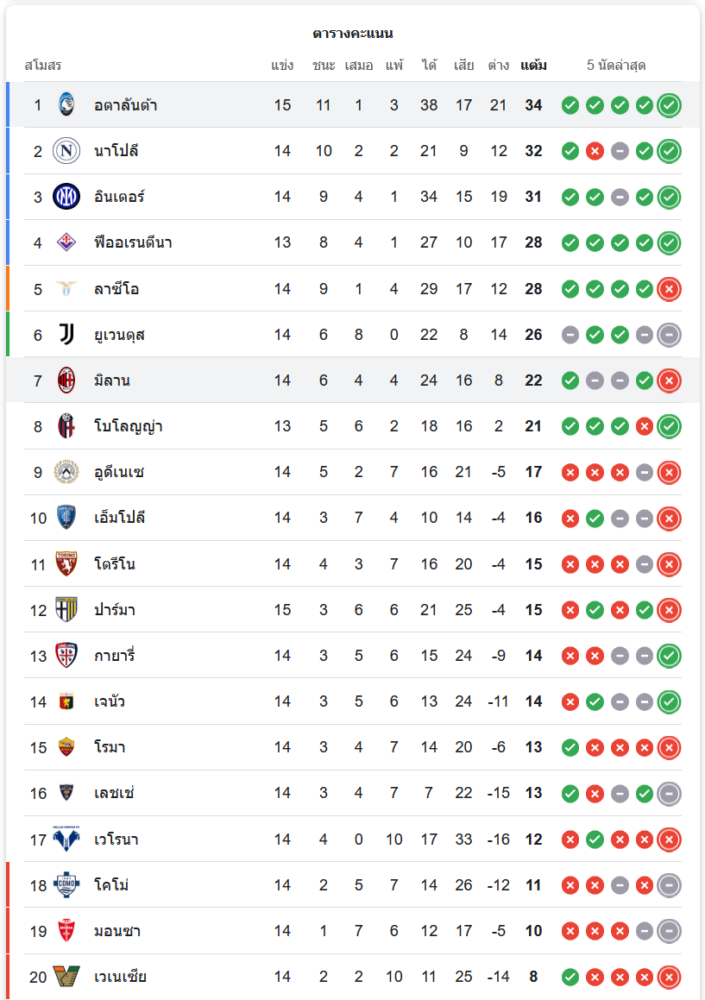Click Lazio's latest loss result circle
Viewport: 705px width, 1000px height.
point(669,289)
